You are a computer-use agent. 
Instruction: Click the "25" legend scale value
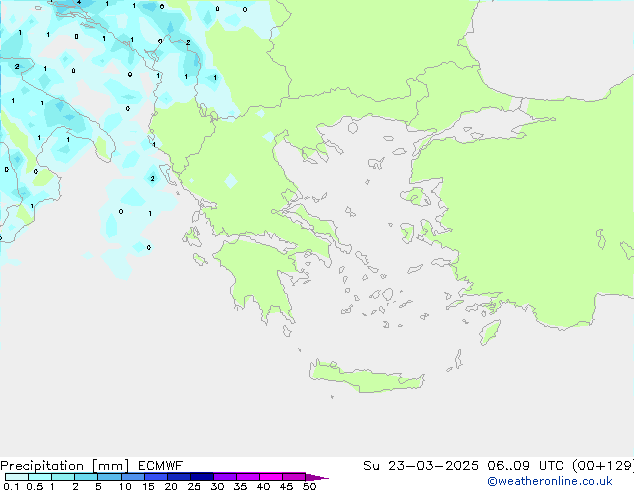194,486
